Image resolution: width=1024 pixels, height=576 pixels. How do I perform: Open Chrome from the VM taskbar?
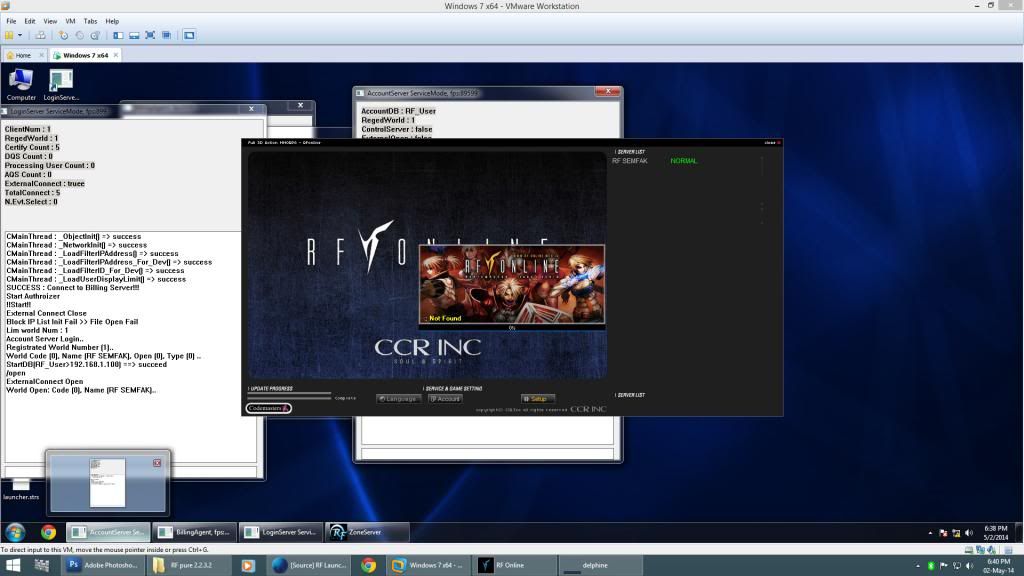click(x=48, y=532)
